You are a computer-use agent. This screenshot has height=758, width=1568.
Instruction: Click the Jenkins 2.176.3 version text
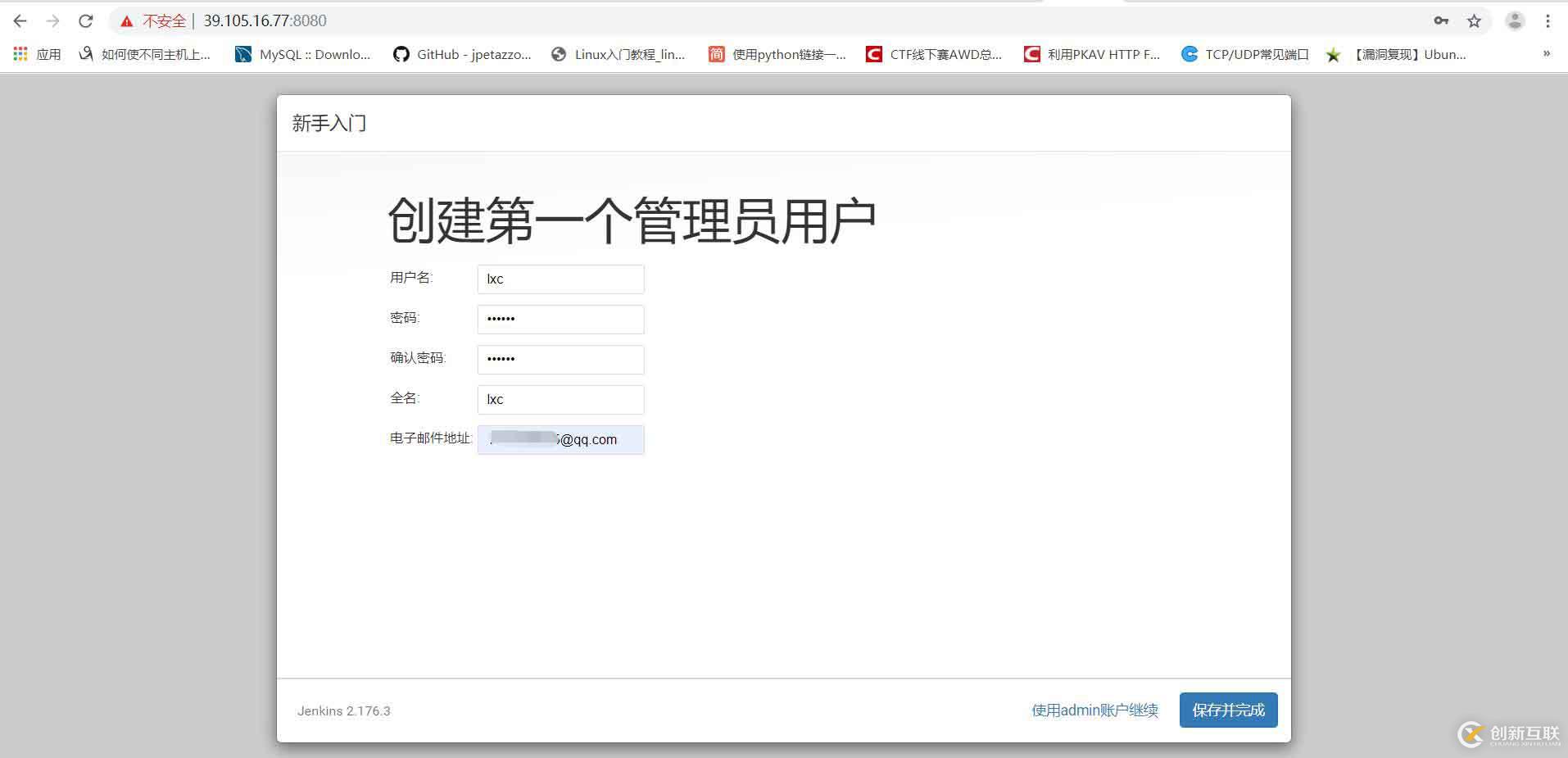click(x=344, y=711)
